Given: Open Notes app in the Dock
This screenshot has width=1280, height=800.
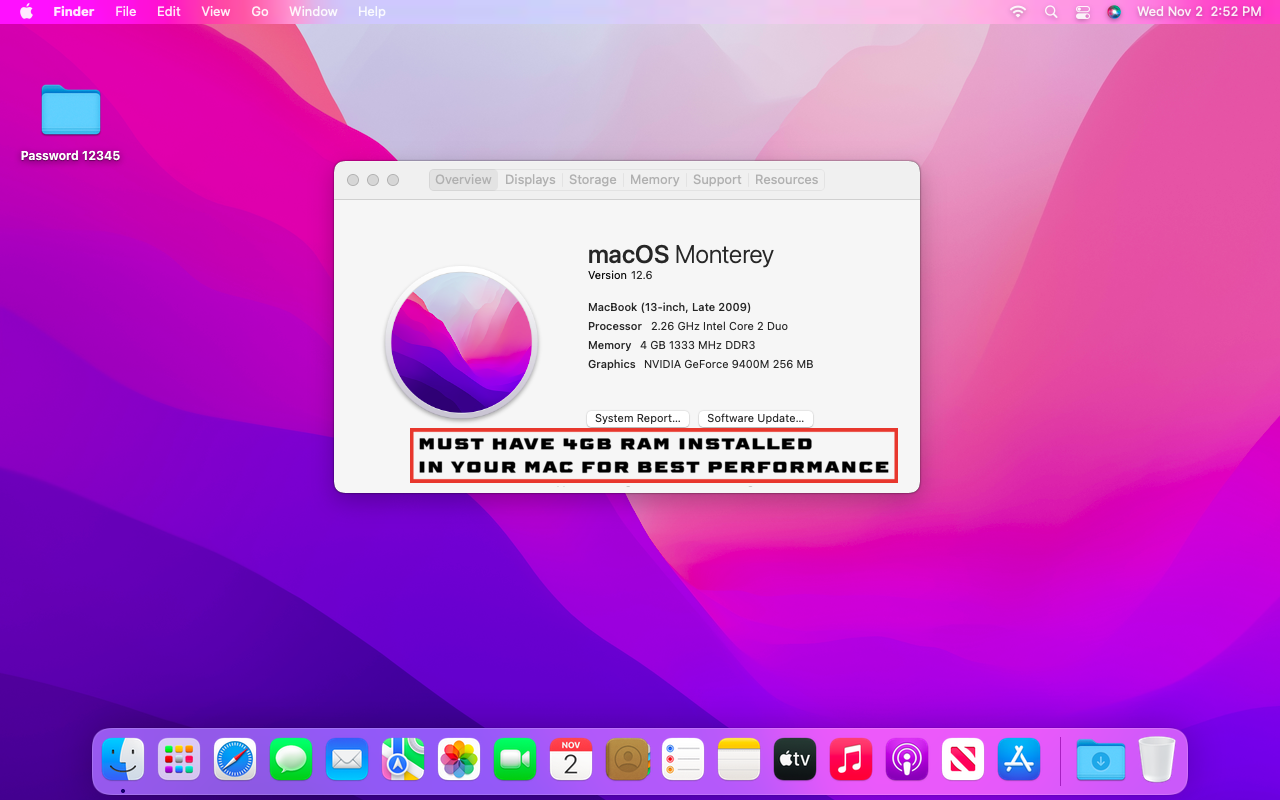Looking at the screenshot, I should click(x=739, y=760).
